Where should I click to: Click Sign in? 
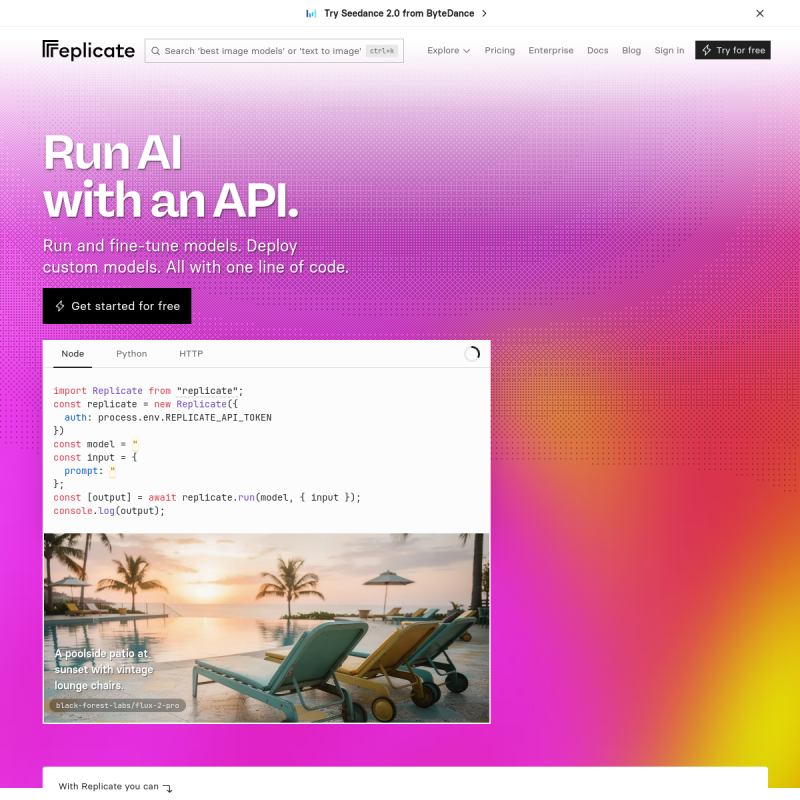click(669, 51)
